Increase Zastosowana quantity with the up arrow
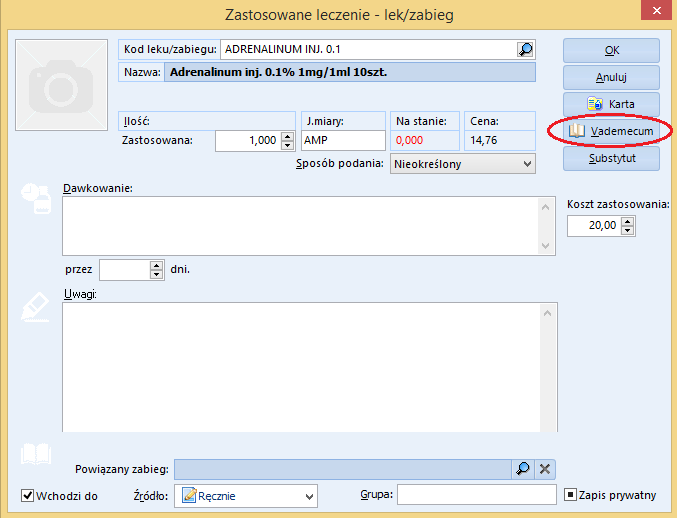Image resolution: width=677 pixels, height=518 pixels. click(287, 136)
